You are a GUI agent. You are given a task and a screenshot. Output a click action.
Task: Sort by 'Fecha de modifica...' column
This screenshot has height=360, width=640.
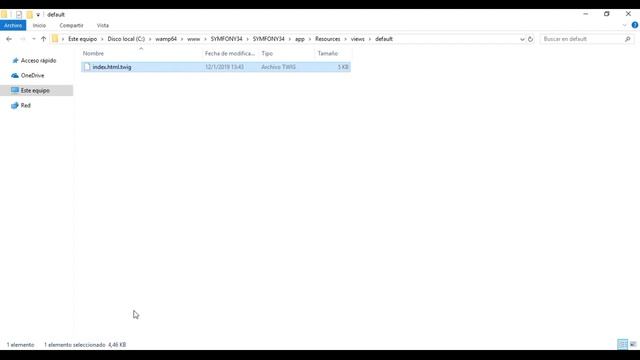(231, 53)
